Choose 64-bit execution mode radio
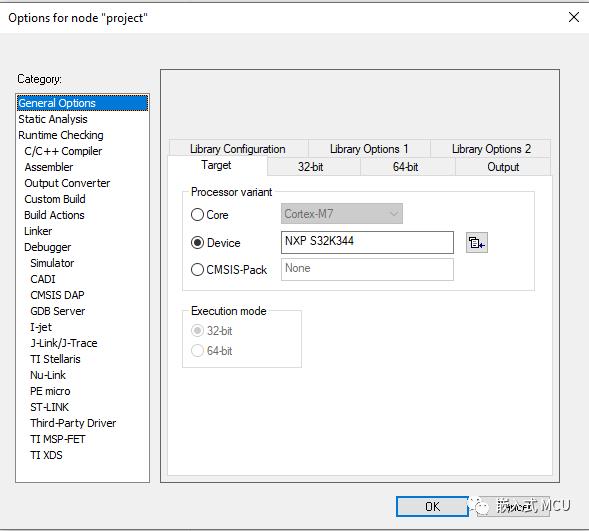 (x=197, y=351)
